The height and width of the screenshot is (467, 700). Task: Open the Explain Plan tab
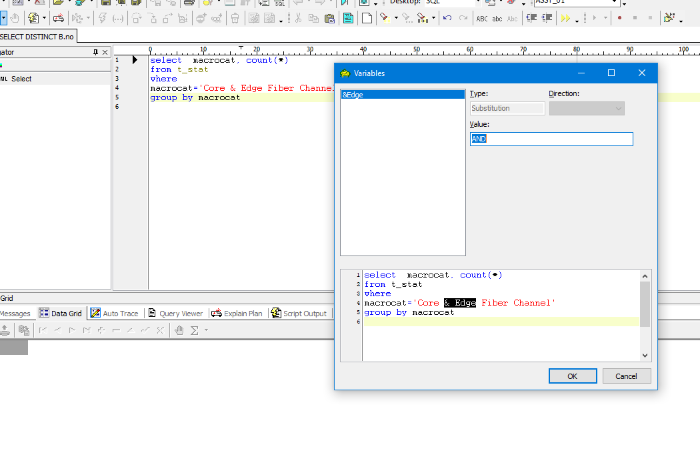[237, 313]
